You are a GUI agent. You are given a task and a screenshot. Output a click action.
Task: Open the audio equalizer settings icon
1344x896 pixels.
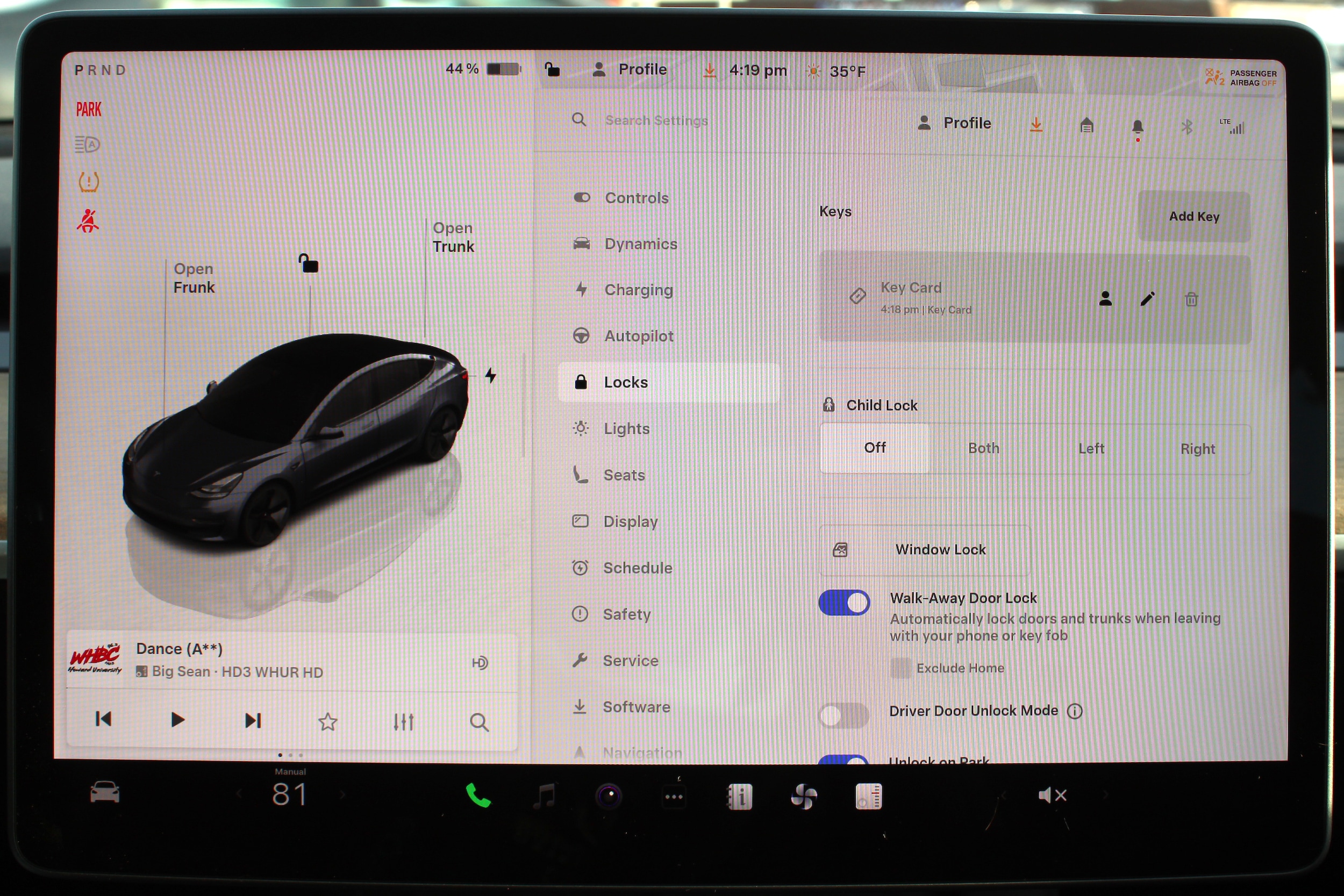pos(403,722)
